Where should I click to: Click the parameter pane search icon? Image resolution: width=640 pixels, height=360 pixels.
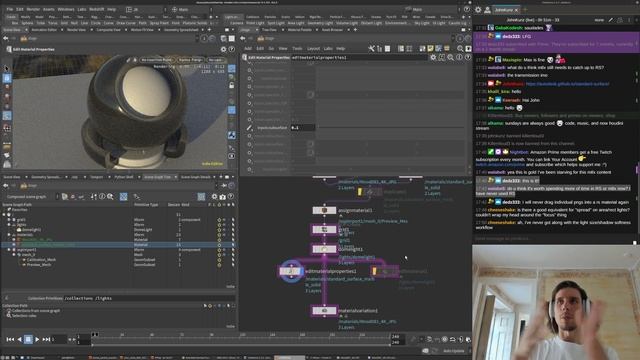(x=451, y=58)
